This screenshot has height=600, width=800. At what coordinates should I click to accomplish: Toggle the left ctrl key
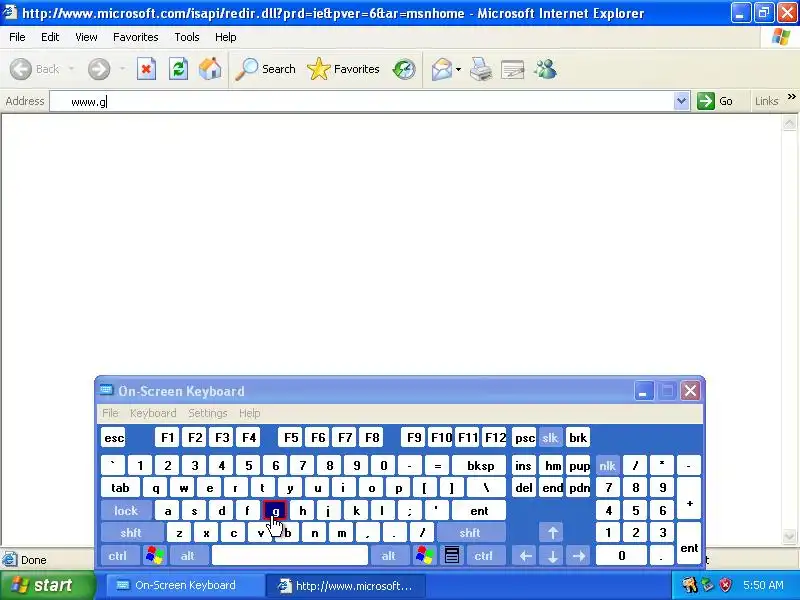point(118,556)
